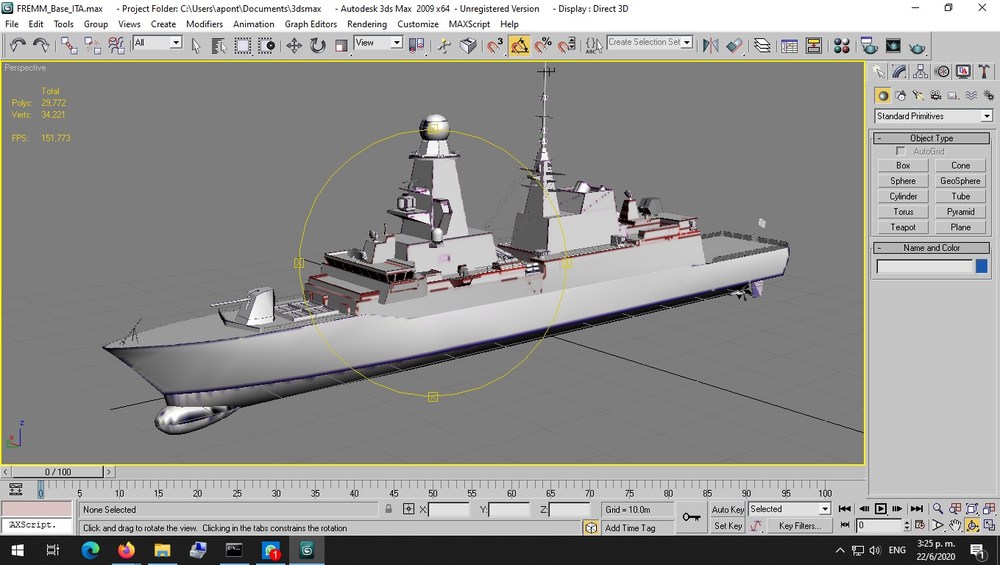
Task: Open the Rendering menu
Action: pyautogui.click(x=367, y=24)
